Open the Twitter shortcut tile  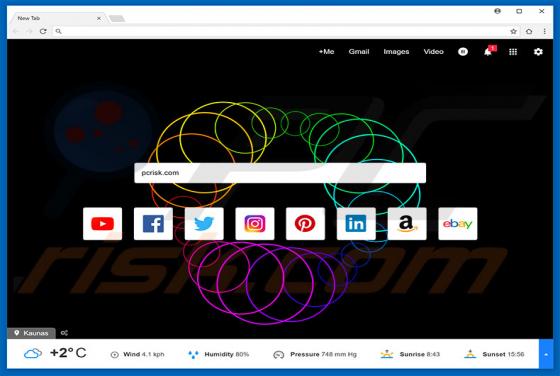pos(204,224)
